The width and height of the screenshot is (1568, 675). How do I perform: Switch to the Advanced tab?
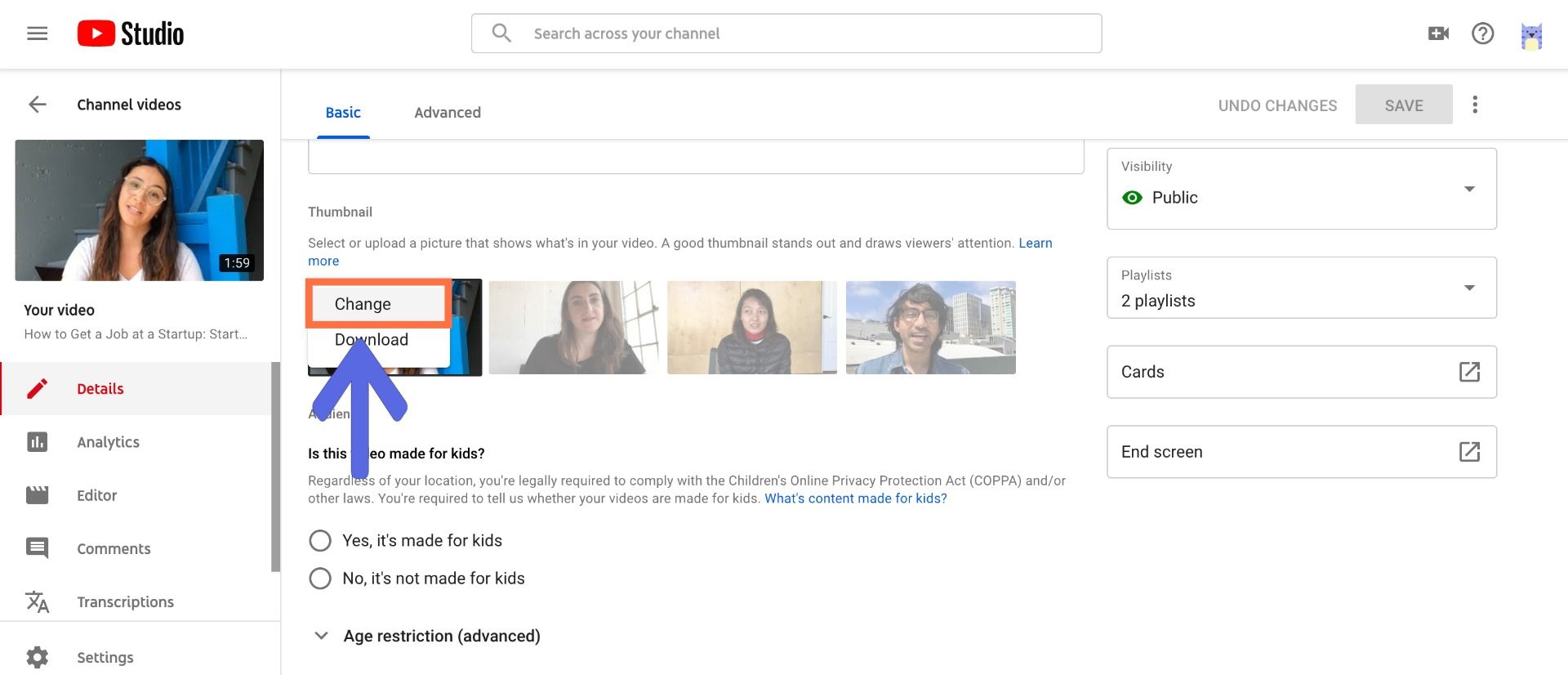tap(447, 113)
